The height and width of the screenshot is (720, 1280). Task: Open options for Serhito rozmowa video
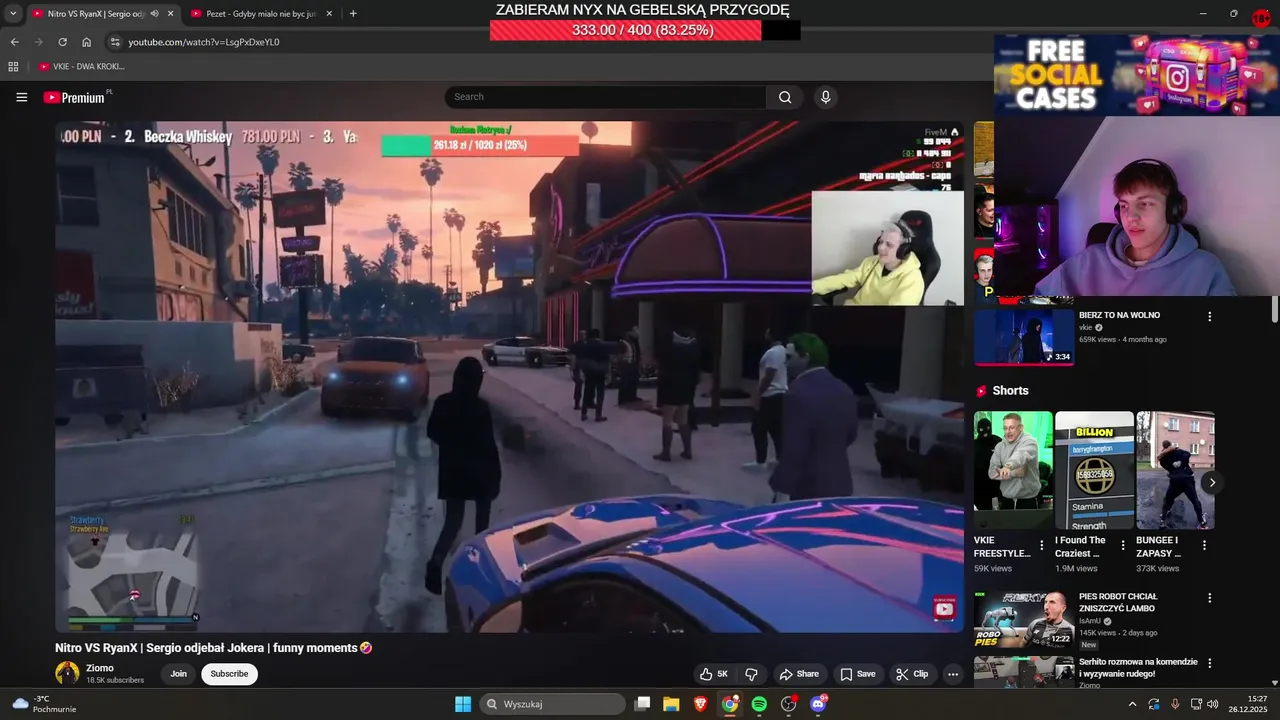pyautogui.click(x=1209, y=663)
